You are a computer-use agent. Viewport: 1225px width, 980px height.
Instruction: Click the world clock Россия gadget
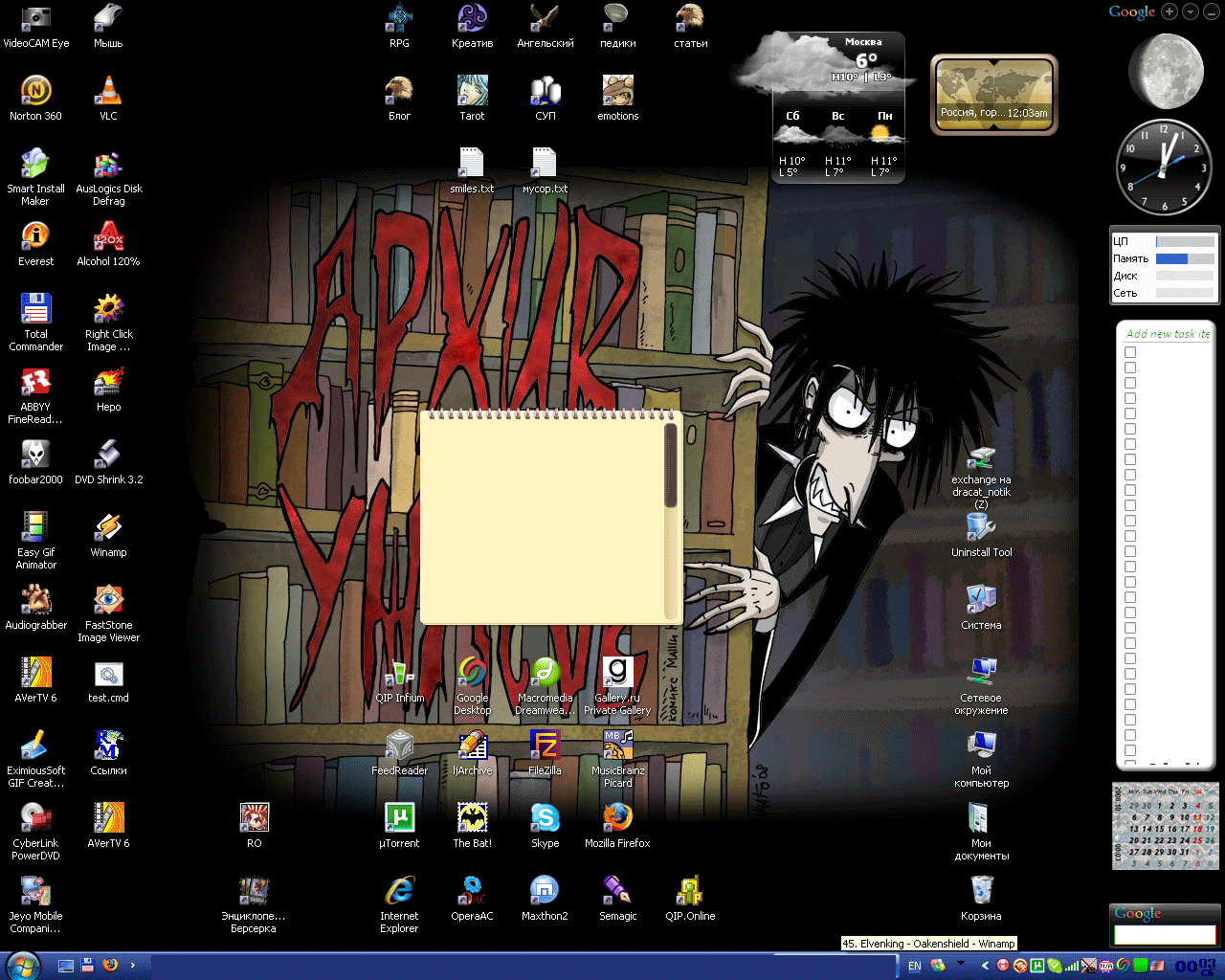click(x=994, y=95)
